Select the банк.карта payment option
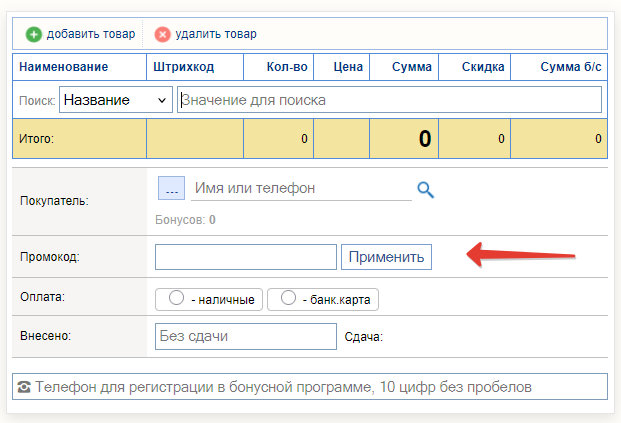Viewport: 621px width, 423px height. coord(323,299)
